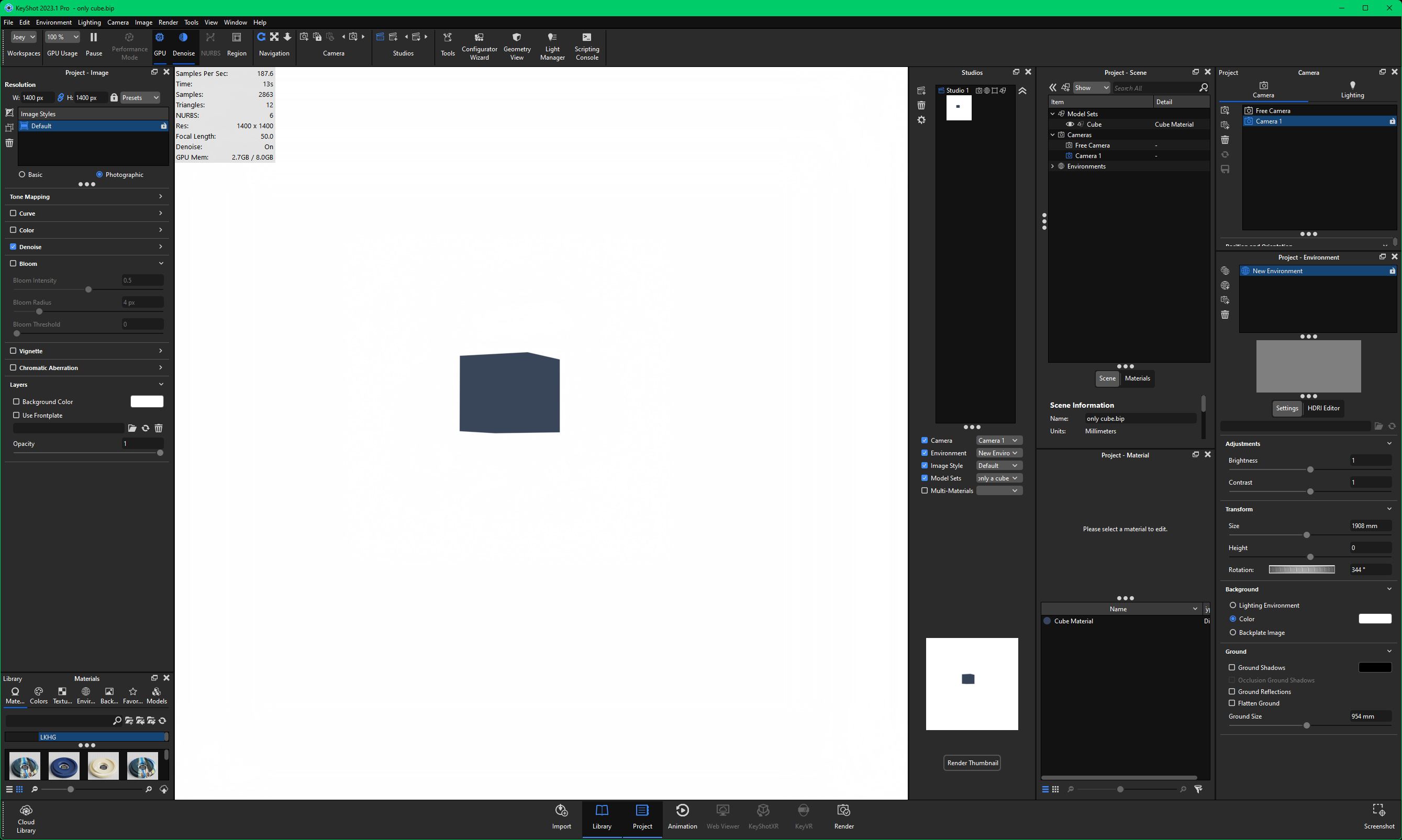
Task: Enable Ground Shadows checkbox
Action: (1231, 668)
